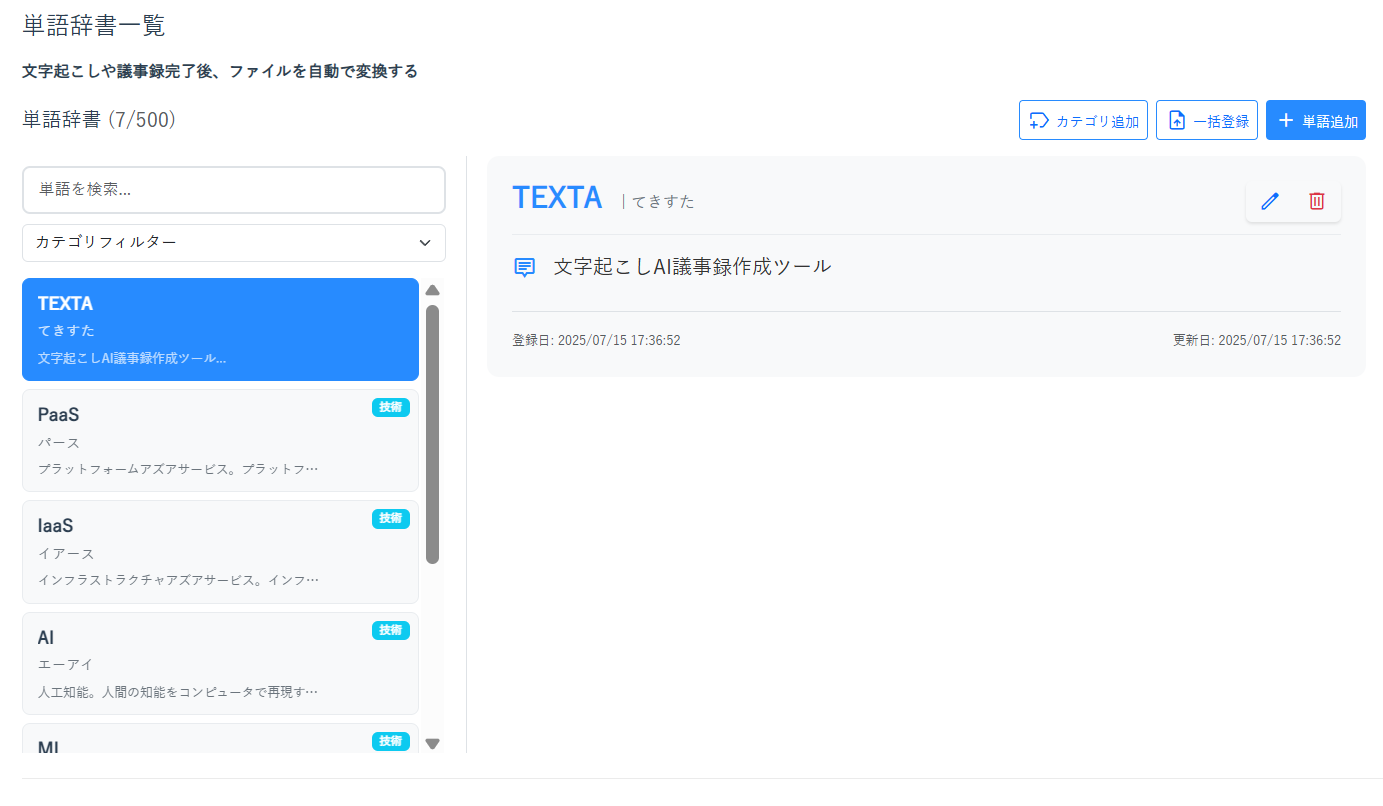Click the 単語辞書 (7/500) counter text
Image resolution: width=1383 pixels, height=806 pixels.
99,119
